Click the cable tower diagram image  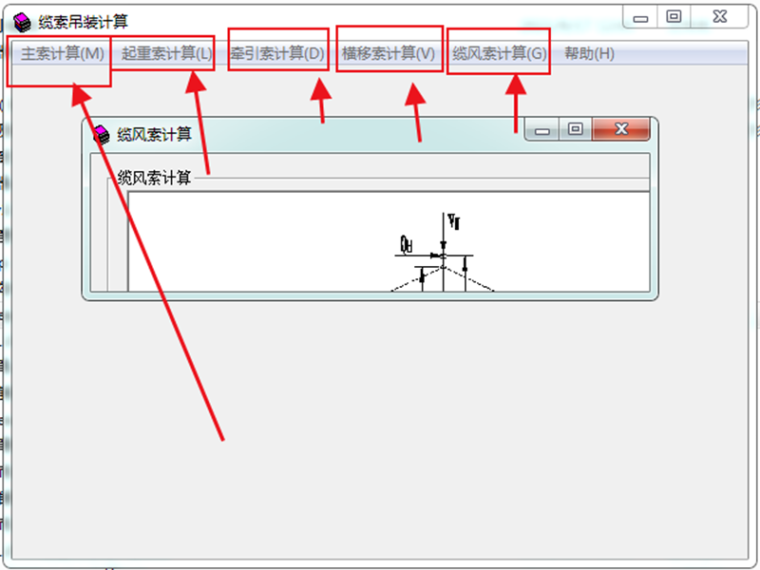click(x=388, y=241)
